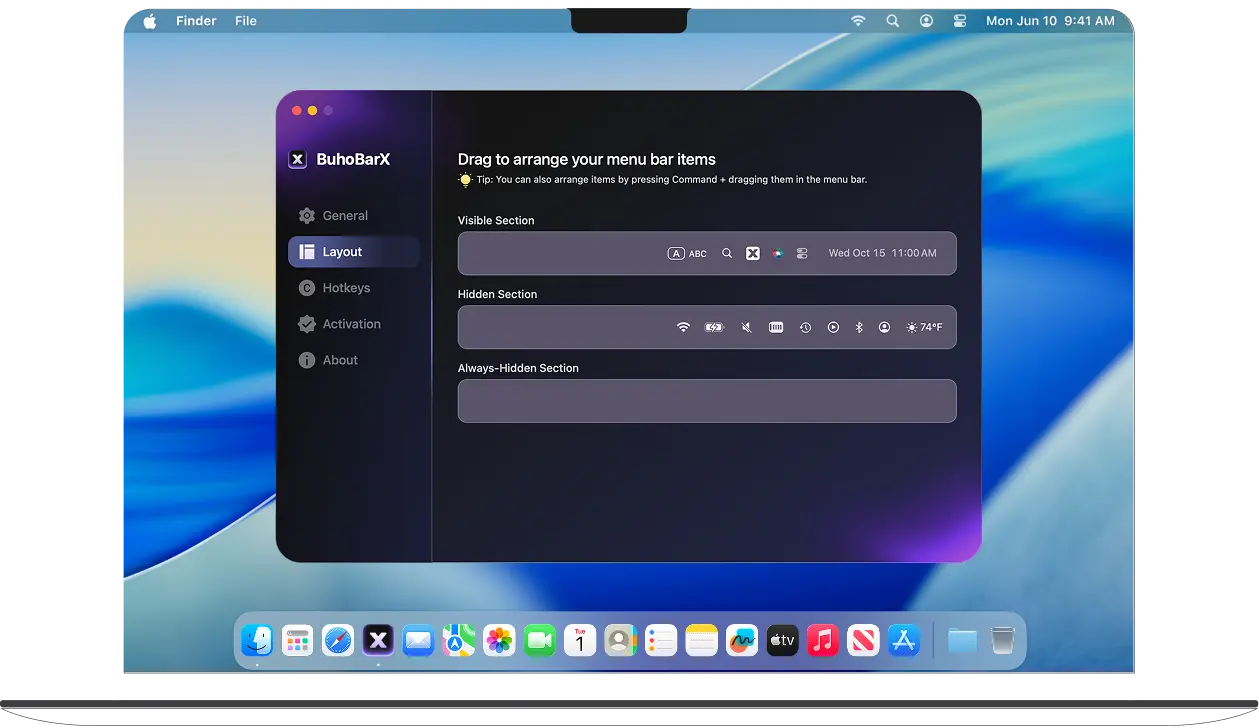The image size is (1259, 728).
Task: Open the File menu in menu bar
Action: point(246,21)
